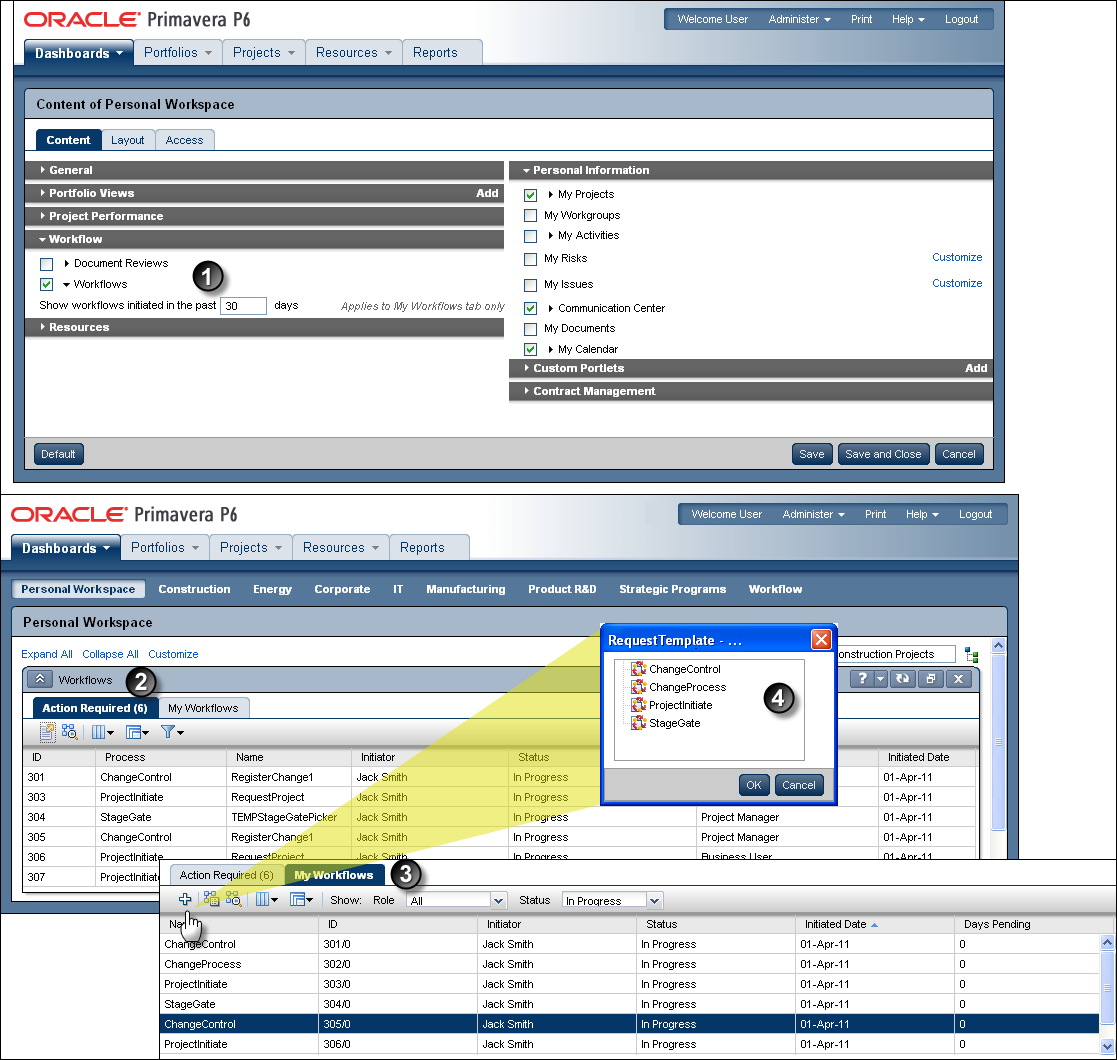
Task: Select ChangeProcess template icon in RequestTemplate dialog
Action: point(638,687)
